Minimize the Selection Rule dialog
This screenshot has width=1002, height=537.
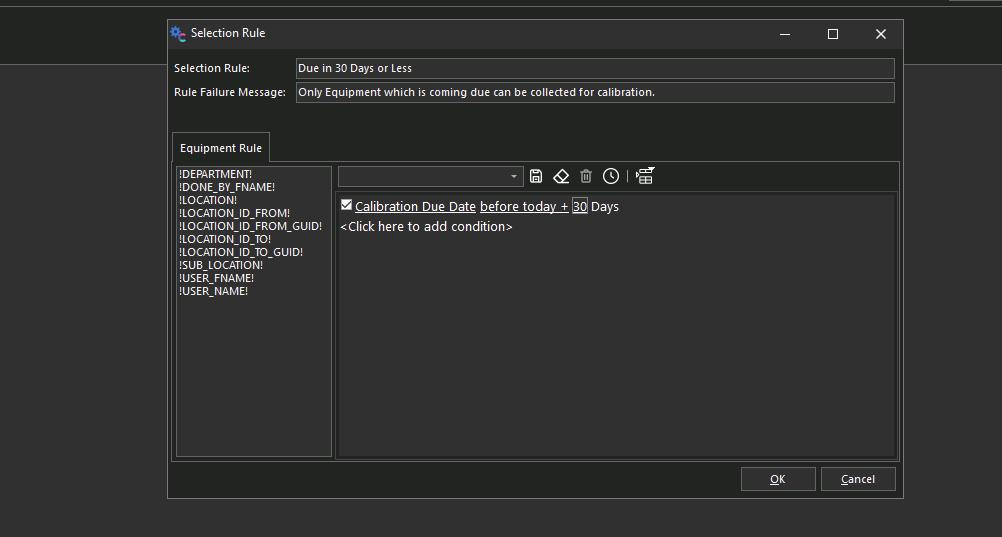point(785,34)
